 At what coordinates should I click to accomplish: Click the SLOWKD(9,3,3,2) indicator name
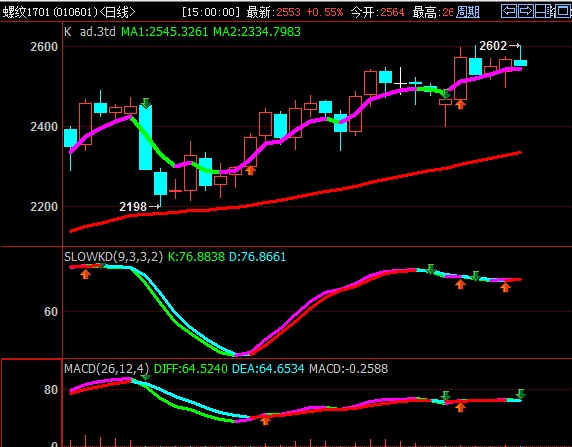tap(113, 257)
